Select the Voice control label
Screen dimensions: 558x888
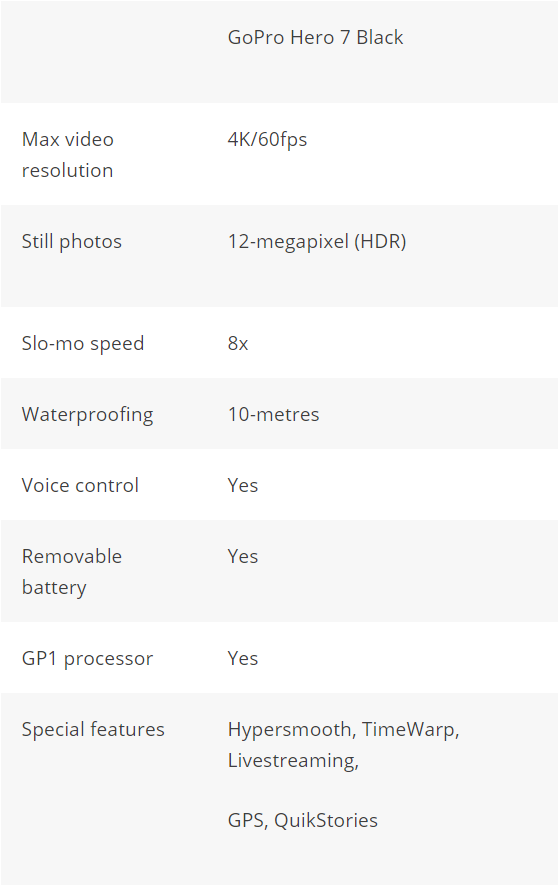(x=80, y=485)
